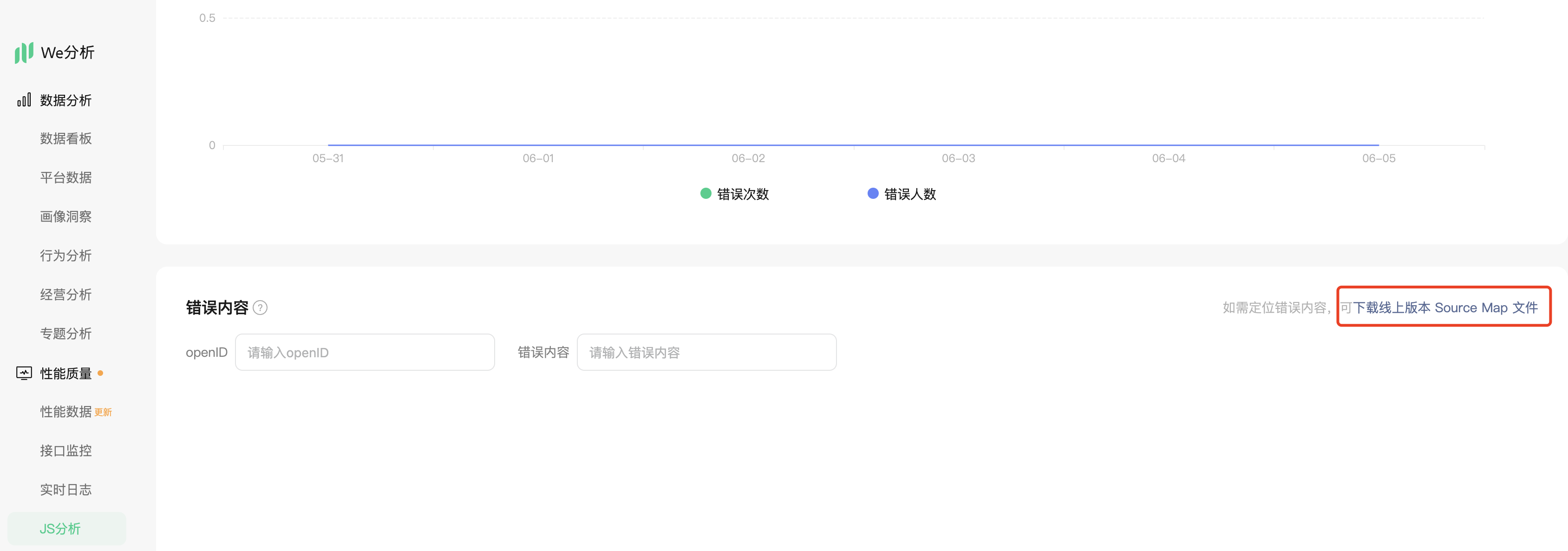Go to 画像洞察 page

(x=66, y=217)
